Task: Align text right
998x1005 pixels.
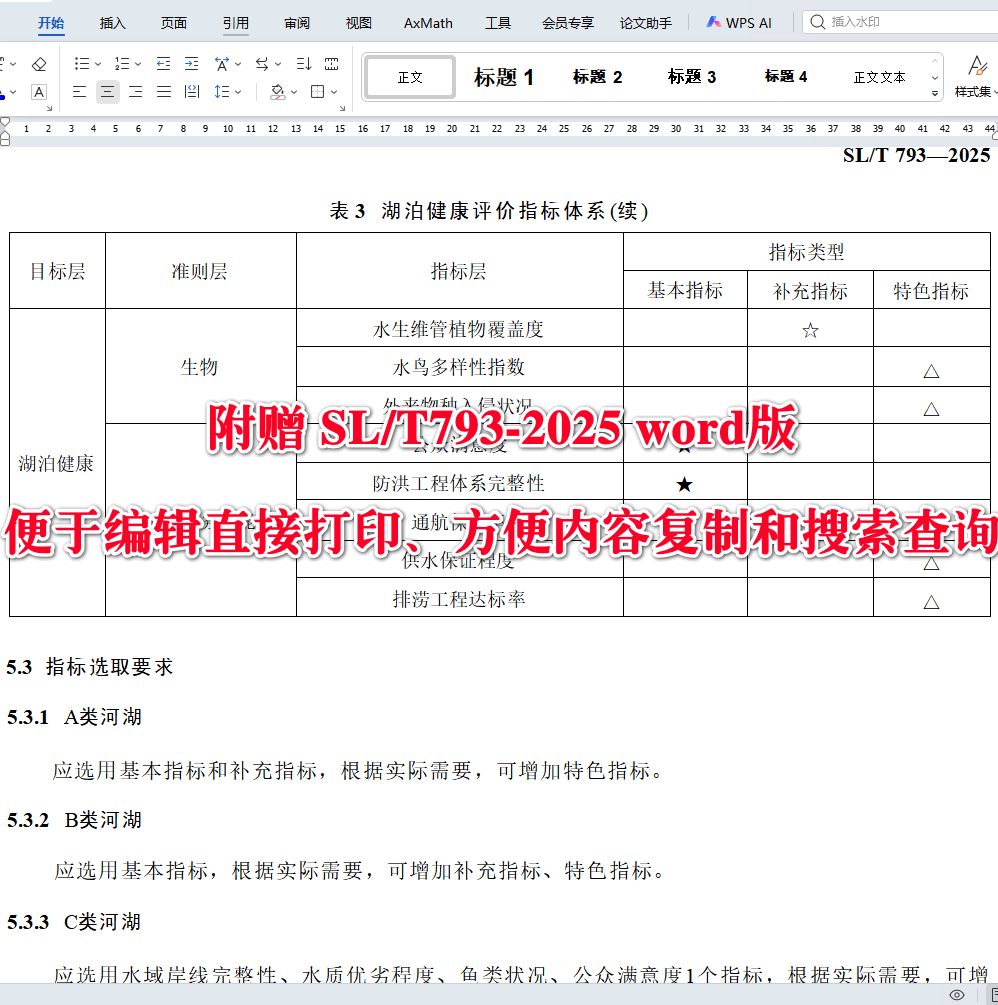Action: 136,92
